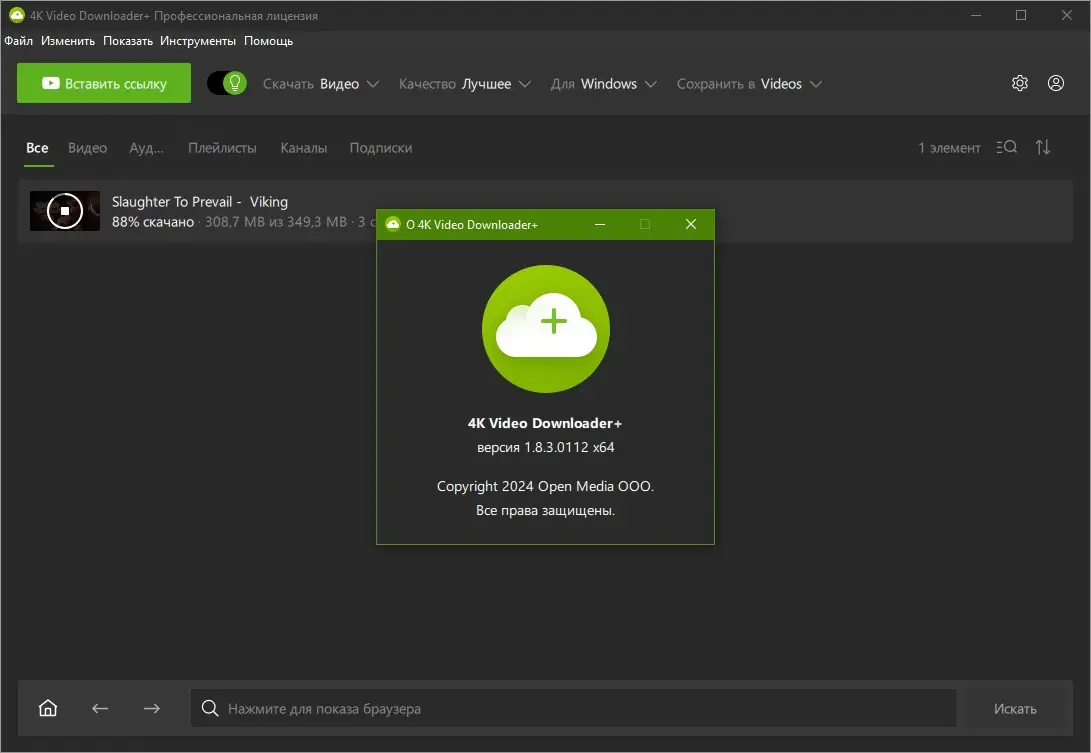Expand the Сохранить в Videos dropdown
Screen dimensions: 1091x753
click(749, 84)
